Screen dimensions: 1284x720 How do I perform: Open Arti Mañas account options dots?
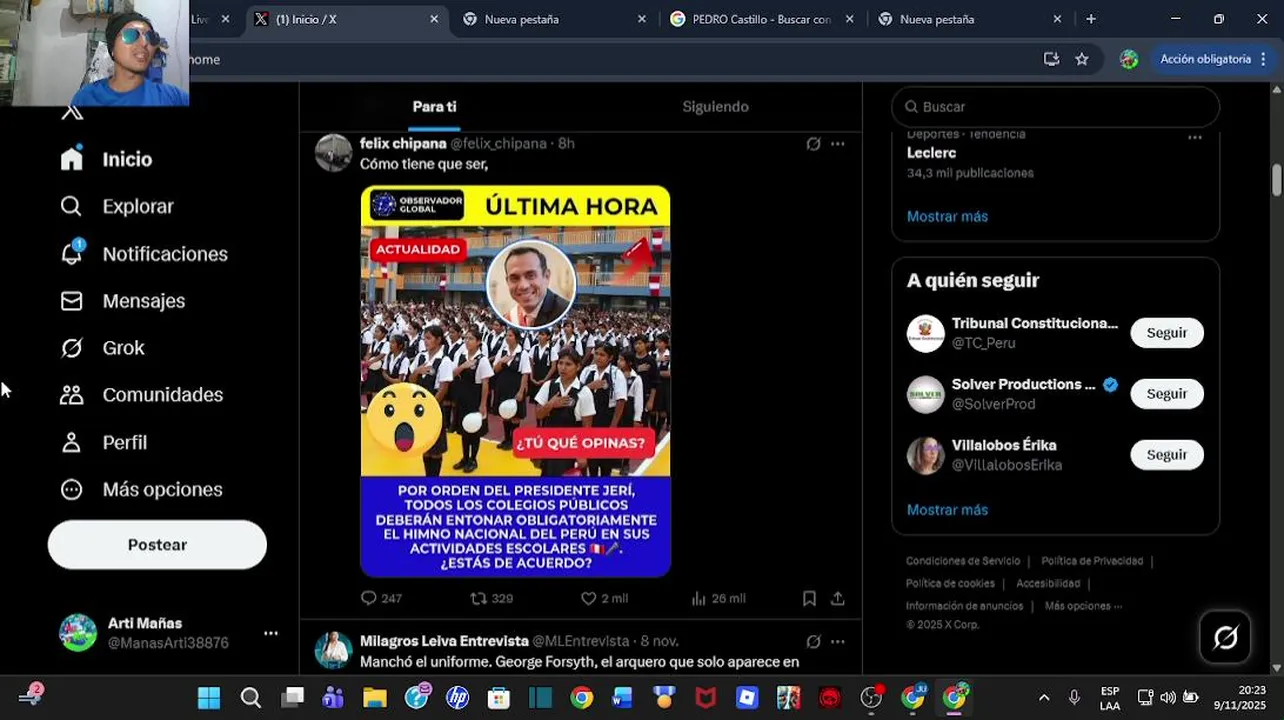271,633
